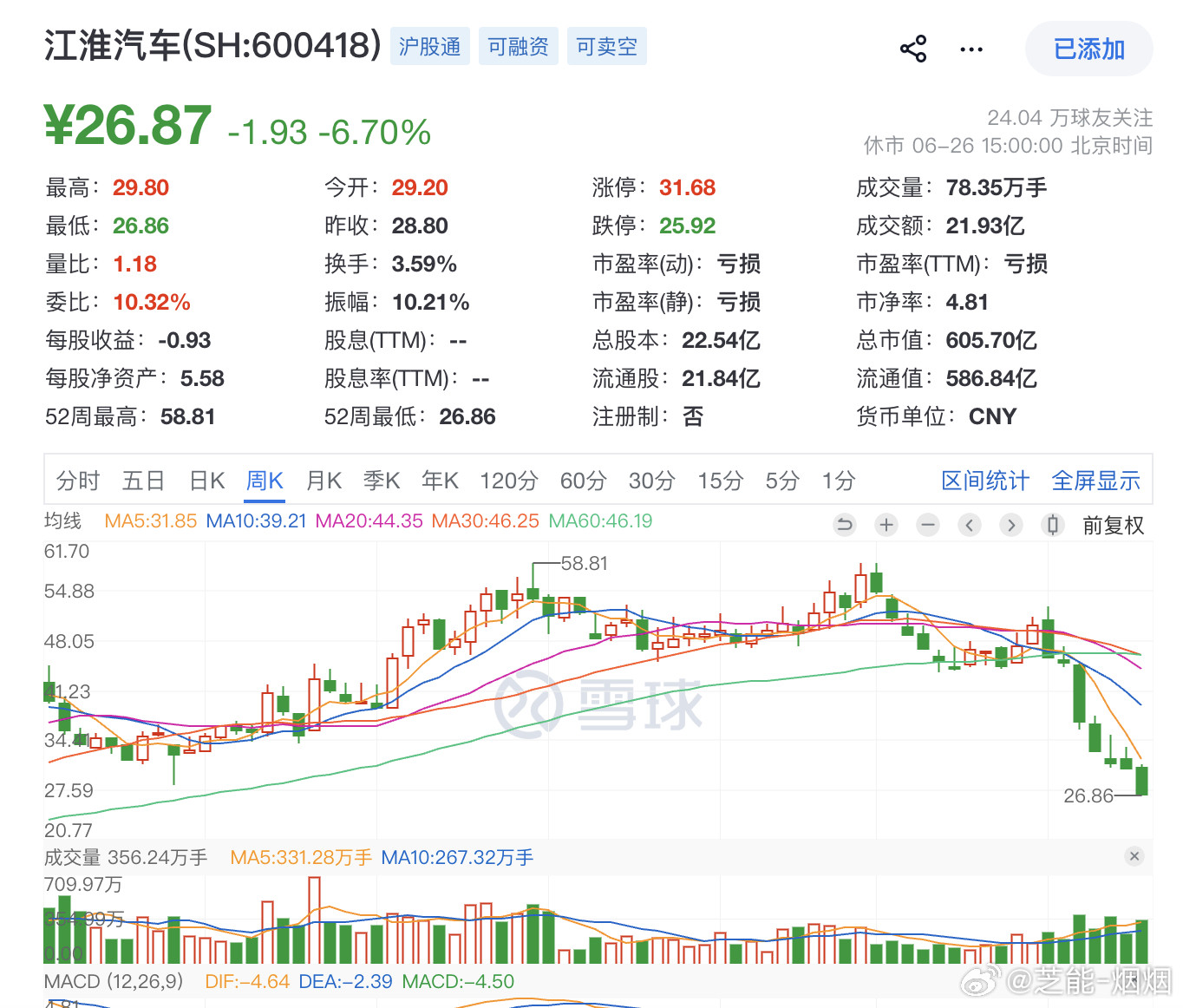Select the 120分 interval tab
The width and height of the screenshot is (1183, 1008).
point(509,481)
